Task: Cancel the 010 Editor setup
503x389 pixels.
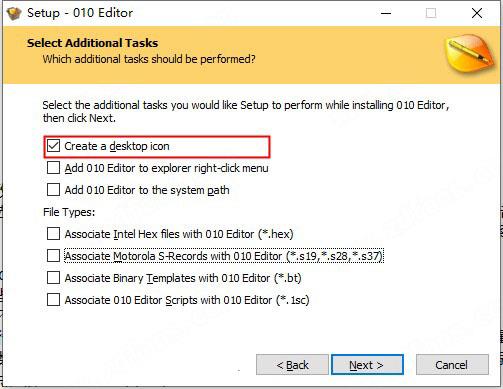Action: click(452, 365)
